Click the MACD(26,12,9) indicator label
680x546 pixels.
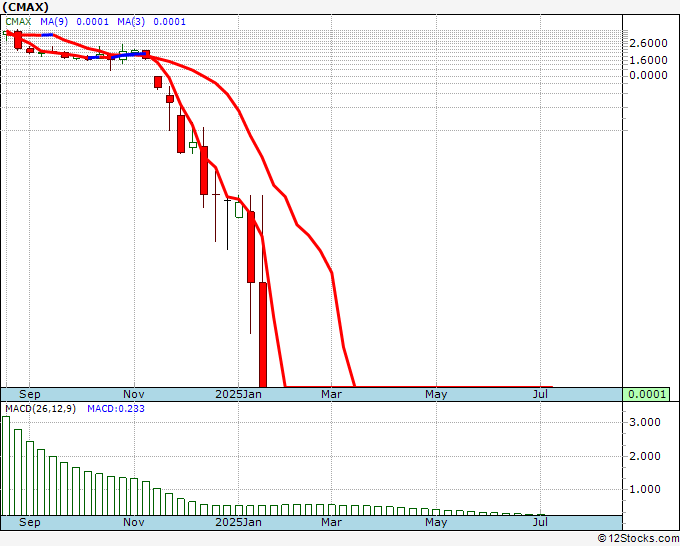pos(40,409)
